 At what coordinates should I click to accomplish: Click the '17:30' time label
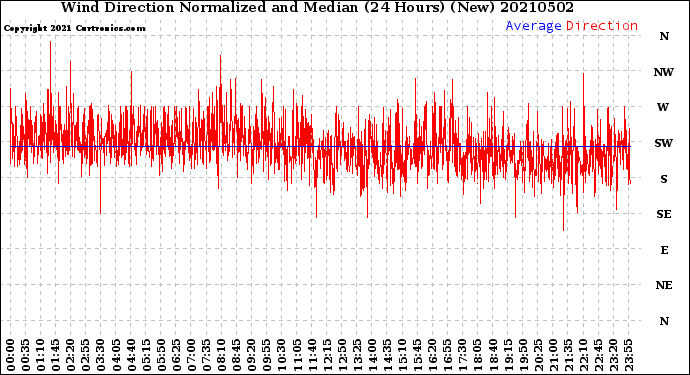point(463,355)
